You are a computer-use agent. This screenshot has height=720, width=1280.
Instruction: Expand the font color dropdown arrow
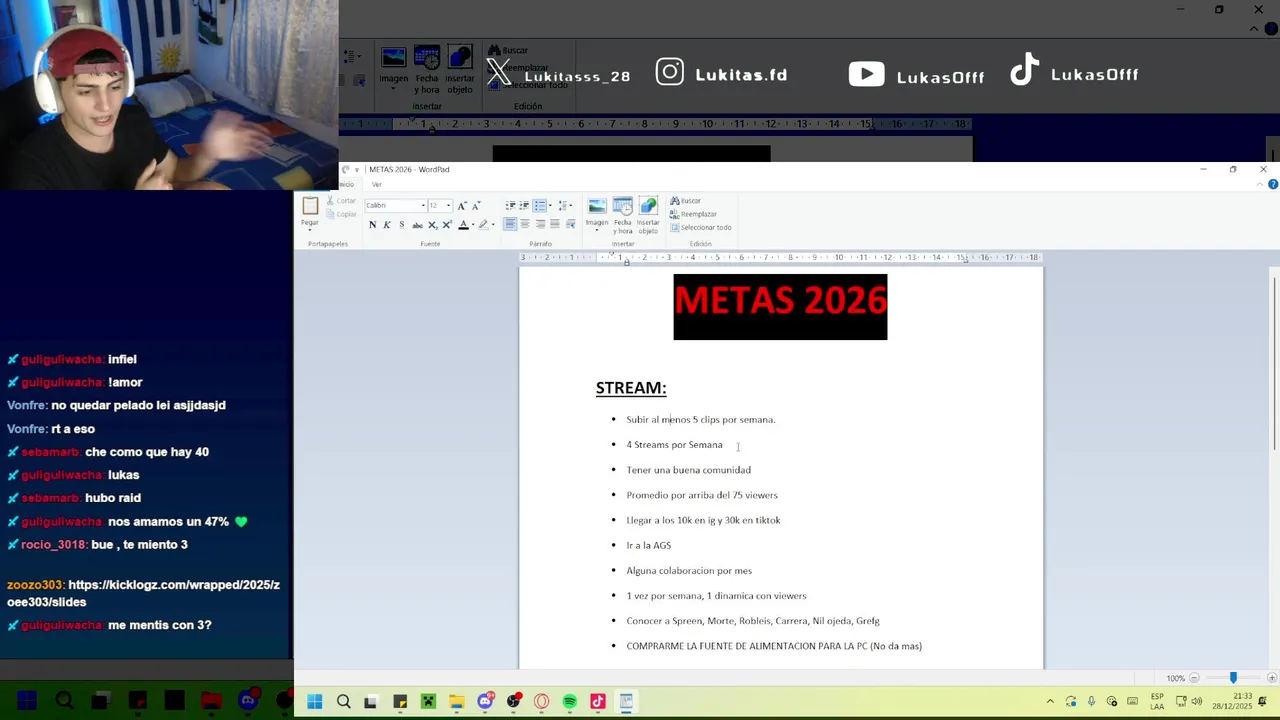coord(472,225)
